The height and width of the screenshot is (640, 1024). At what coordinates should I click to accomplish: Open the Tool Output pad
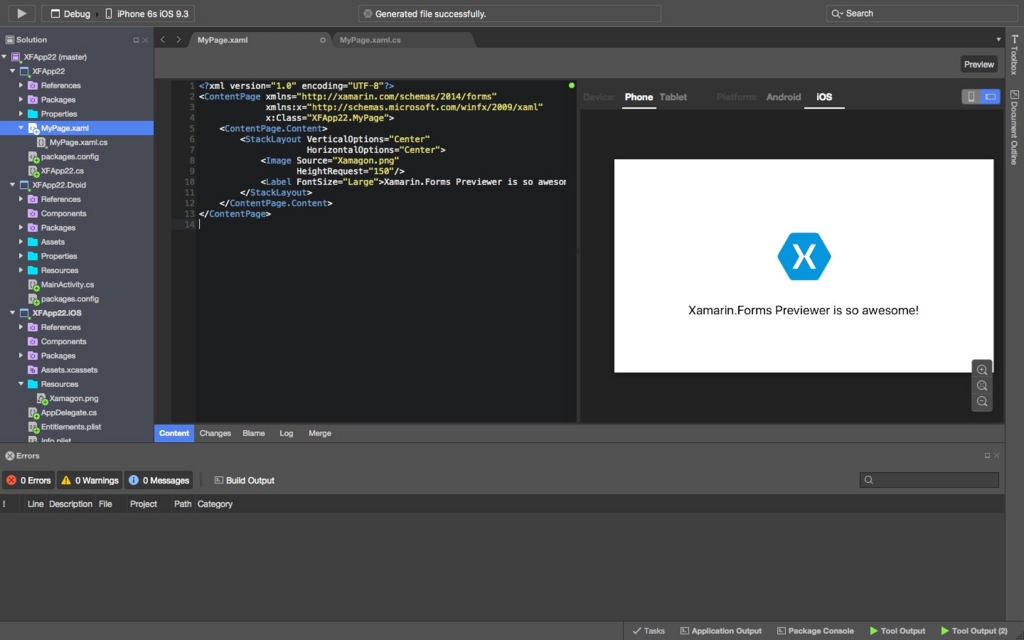[x=897, y=631]
